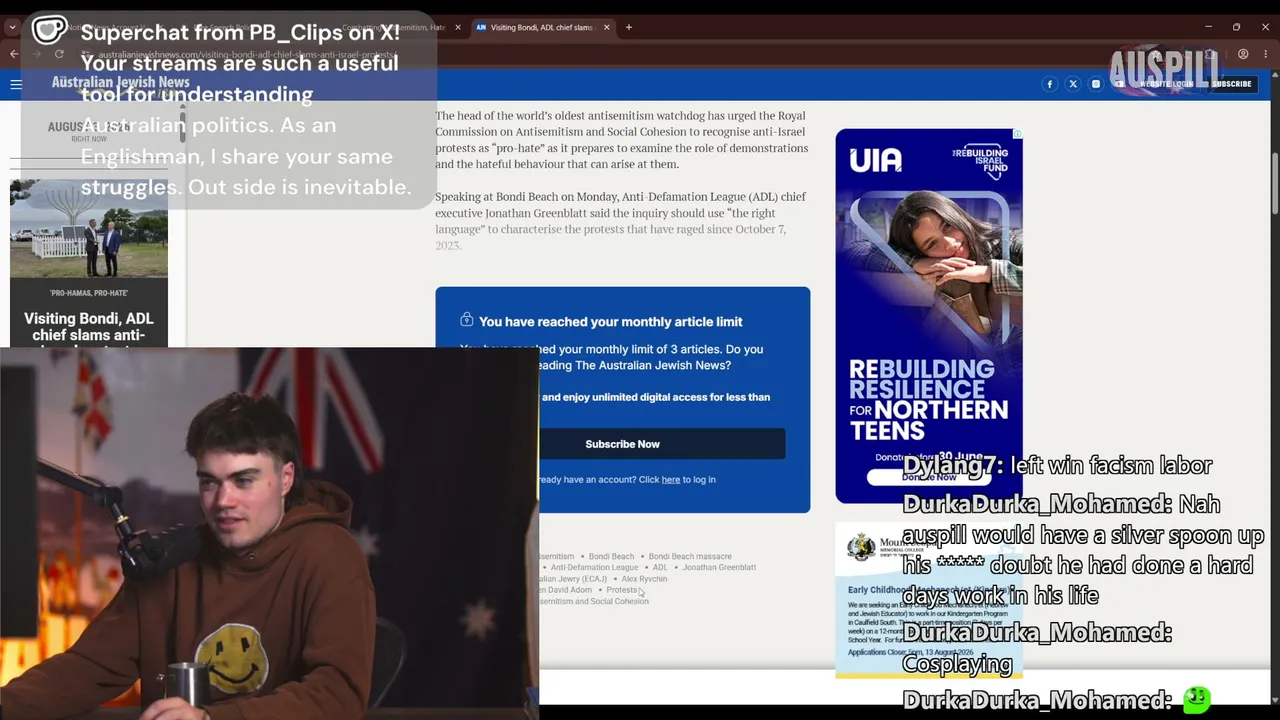Open the browser profile account icon
Image resolution: width=1280 pixels, height=720 pixels.
pyautogui.click(x=1243, y=54)
